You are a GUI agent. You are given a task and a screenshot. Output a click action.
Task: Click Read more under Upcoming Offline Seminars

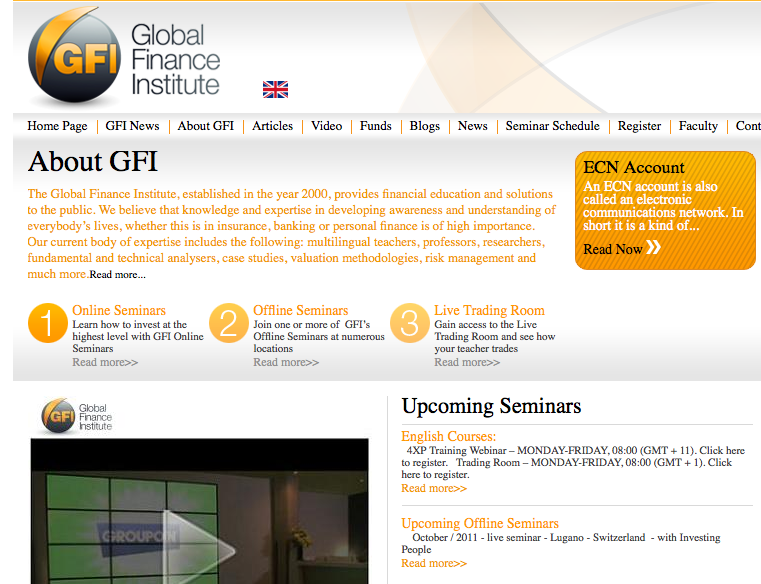coord(434,563)
